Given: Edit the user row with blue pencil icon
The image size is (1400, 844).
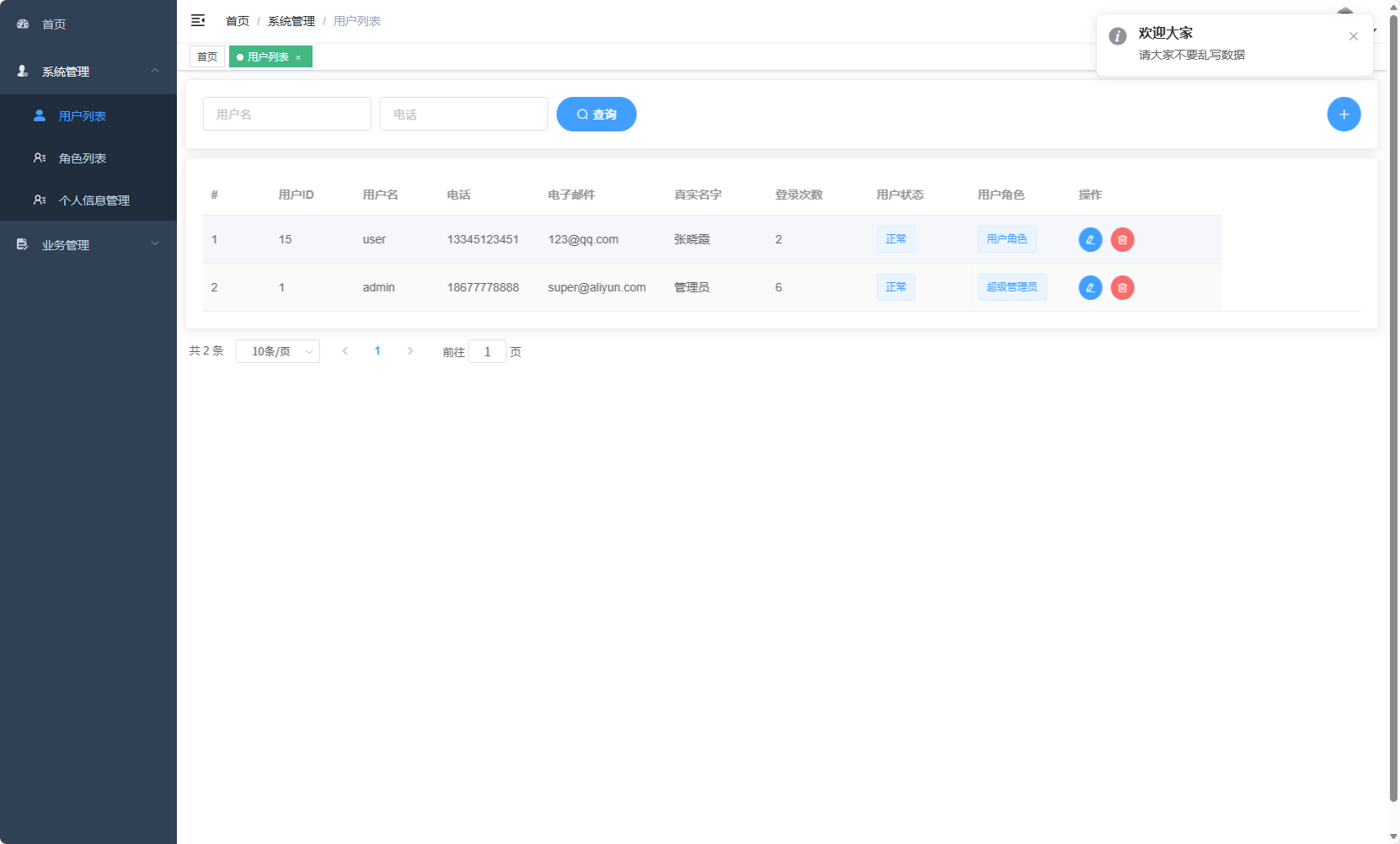Looking at the screenshot, I should click(x=1090, y=240).
